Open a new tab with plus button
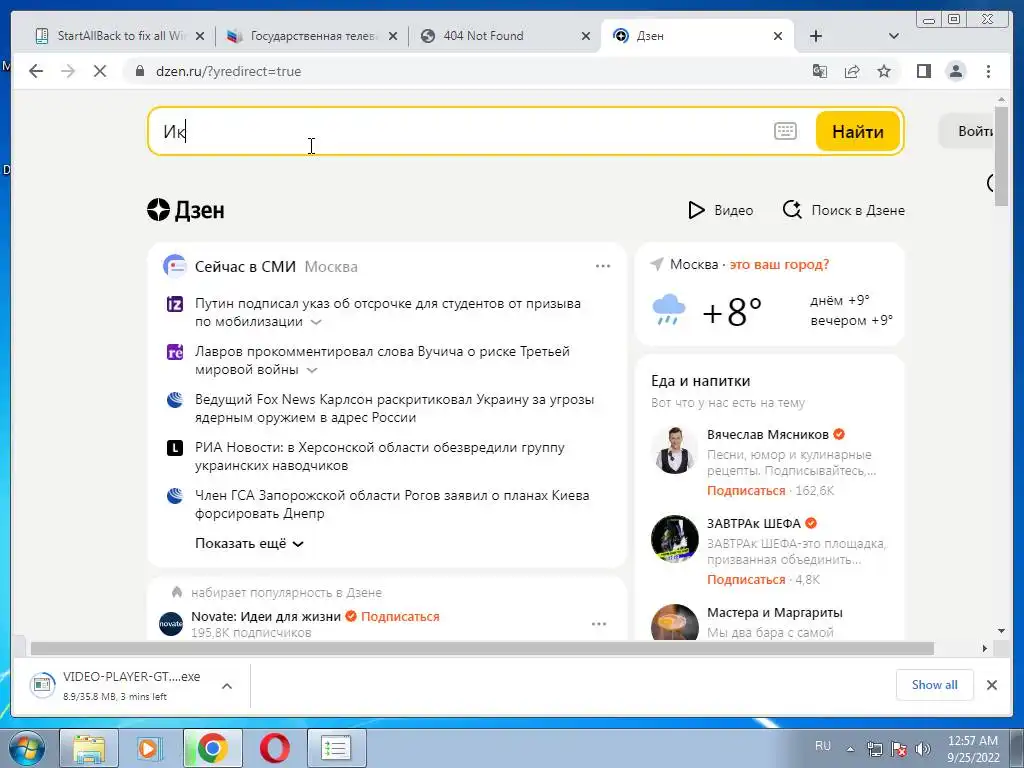The image size is (1024, 768). (x=816, y=36)
